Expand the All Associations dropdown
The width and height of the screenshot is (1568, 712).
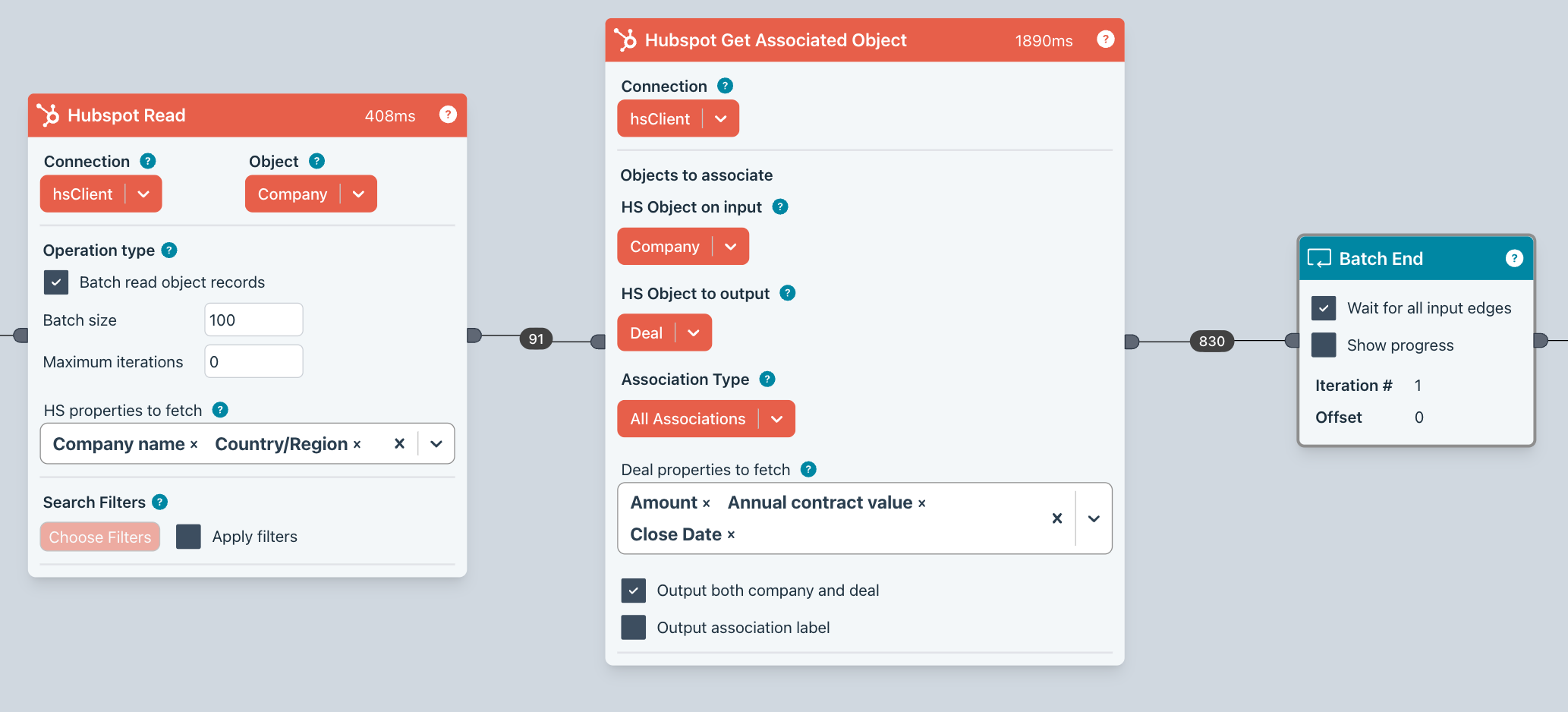pyautogui.click(x=776, y=419)
